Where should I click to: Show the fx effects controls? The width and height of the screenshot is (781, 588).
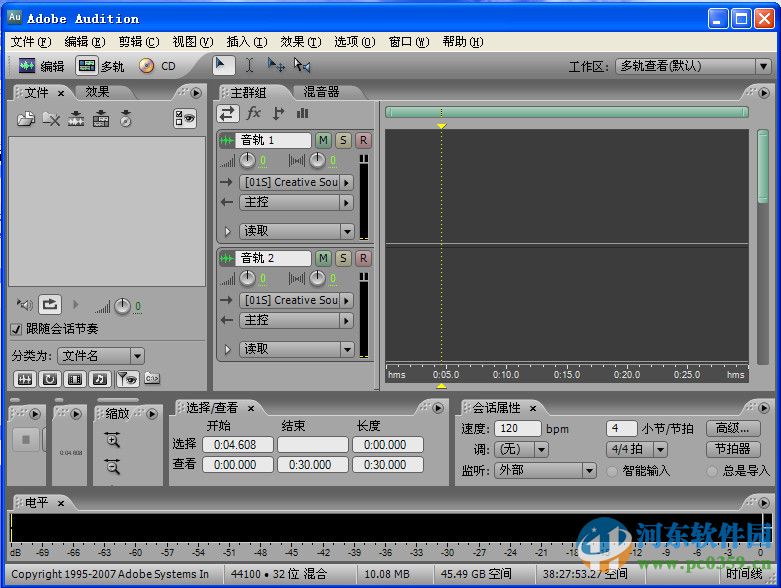point(254,114)
